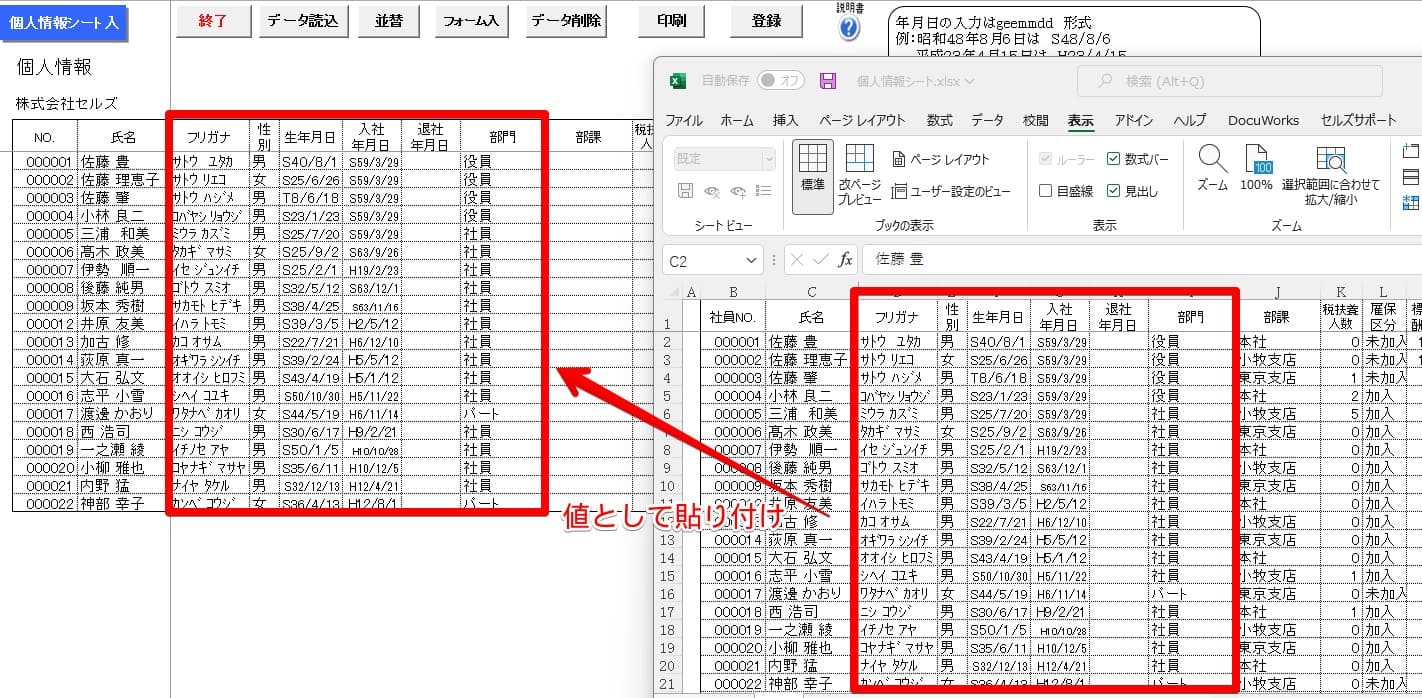This screenshot has width=1422, height=698.
Task: Click the new sheet view eye icon
Action: point(739,191)
